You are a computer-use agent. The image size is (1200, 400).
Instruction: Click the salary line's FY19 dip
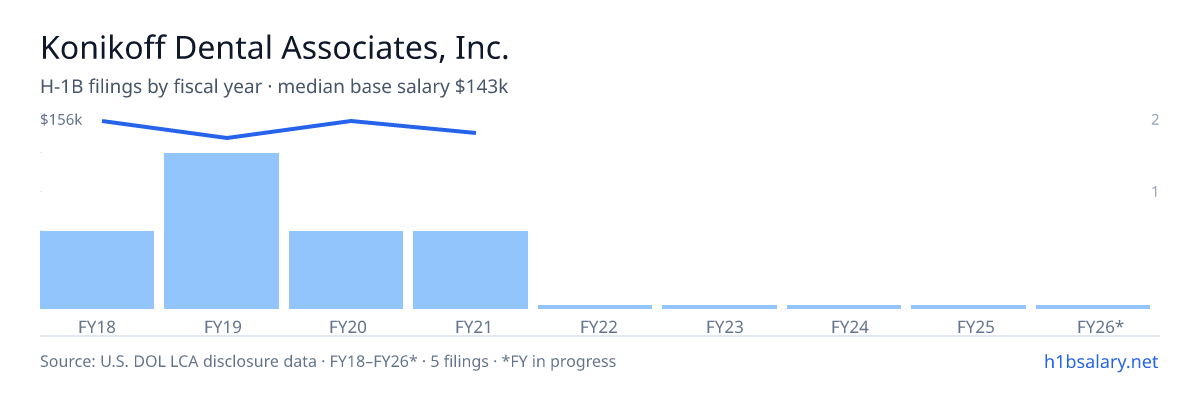(x=227, y=138)
